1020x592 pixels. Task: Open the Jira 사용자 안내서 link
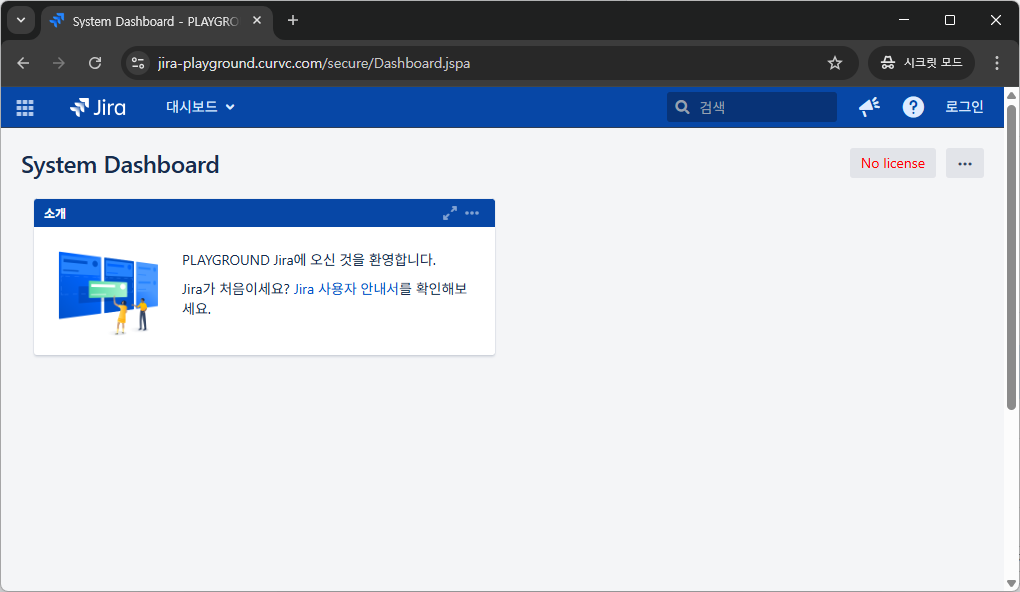coord(346,289)
